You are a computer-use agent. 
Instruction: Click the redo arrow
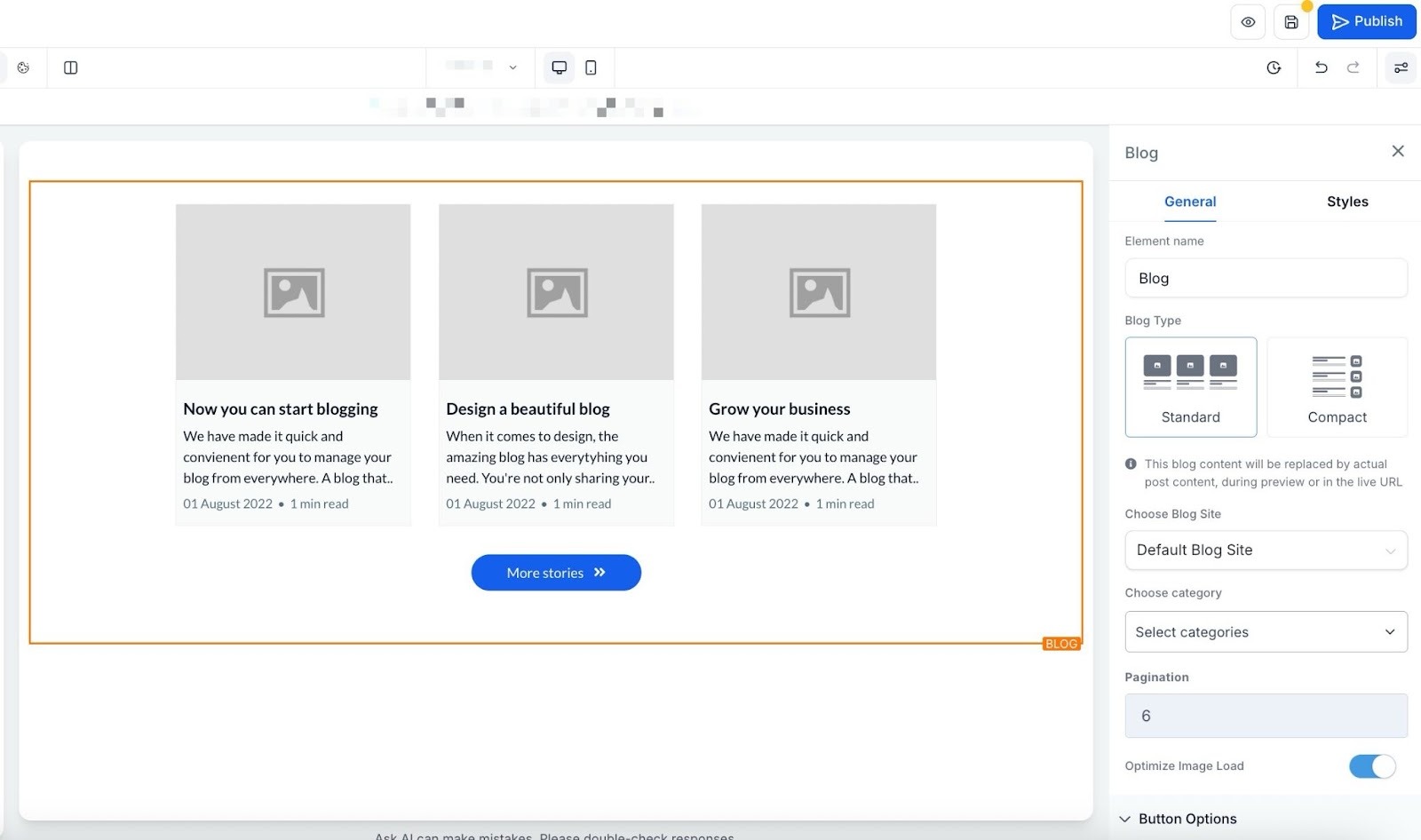[1353, 67]
